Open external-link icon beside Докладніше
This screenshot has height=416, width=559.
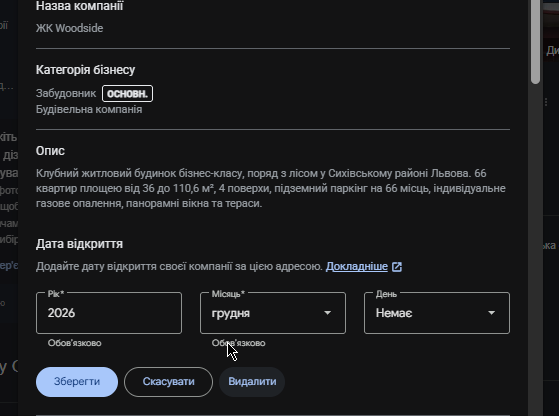pos(397,267)
